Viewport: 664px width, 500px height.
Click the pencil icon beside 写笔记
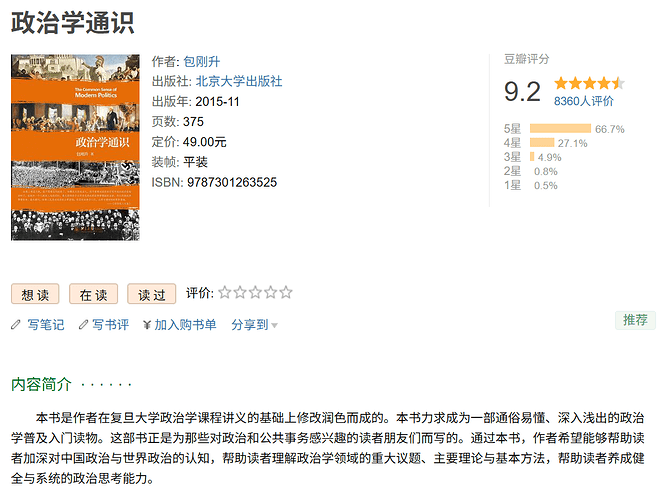(x=16, y=325)
